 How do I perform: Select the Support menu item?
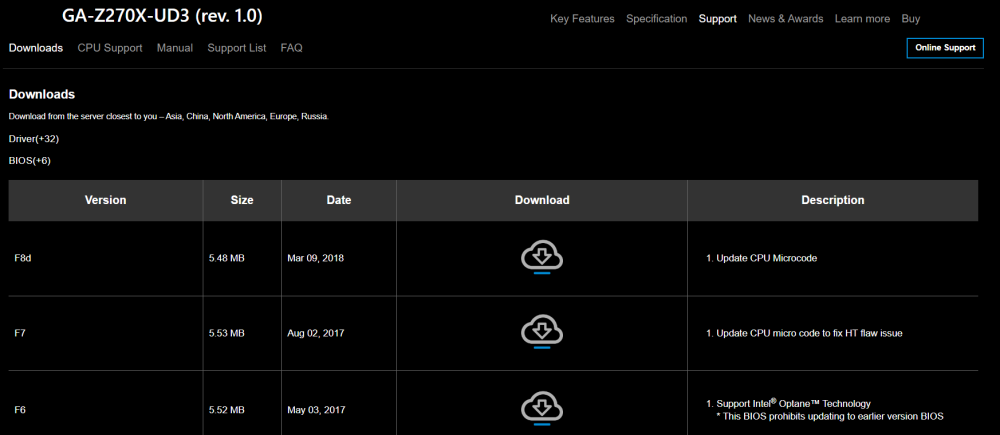pyautogui.click(x=717, y=19)
